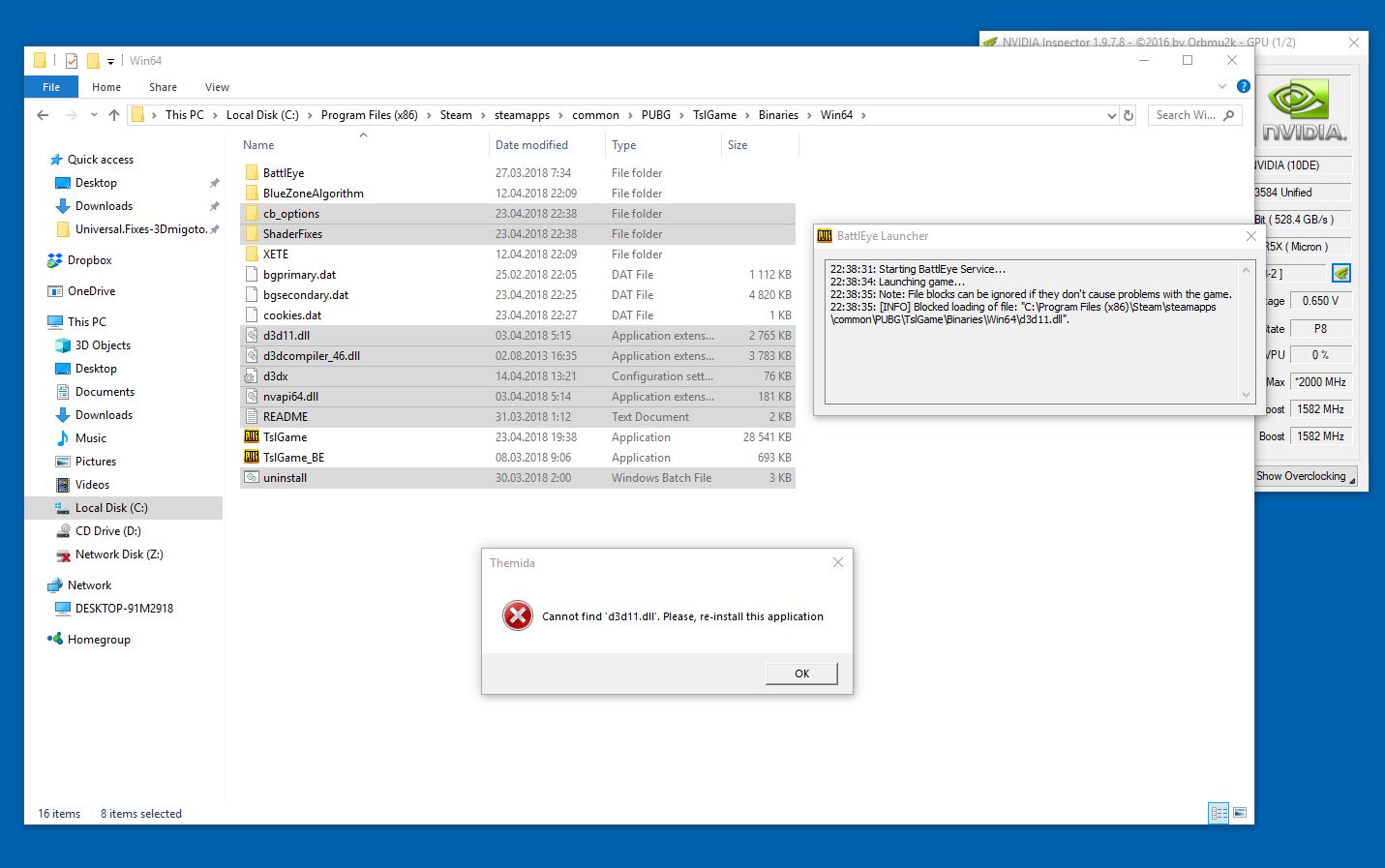Select the d3dcompiler_46.dll file
This screenshot has width=1385, height=868.
518,356
